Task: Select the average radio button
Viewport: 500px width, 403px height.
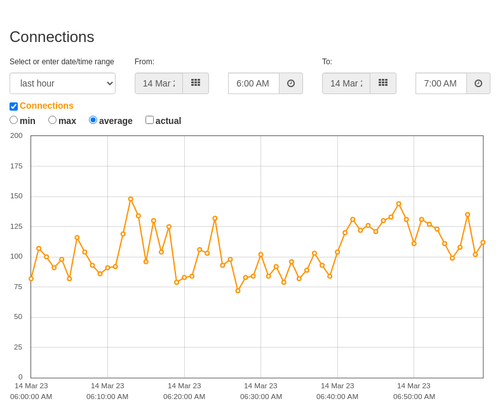Action: pos(93,120)
